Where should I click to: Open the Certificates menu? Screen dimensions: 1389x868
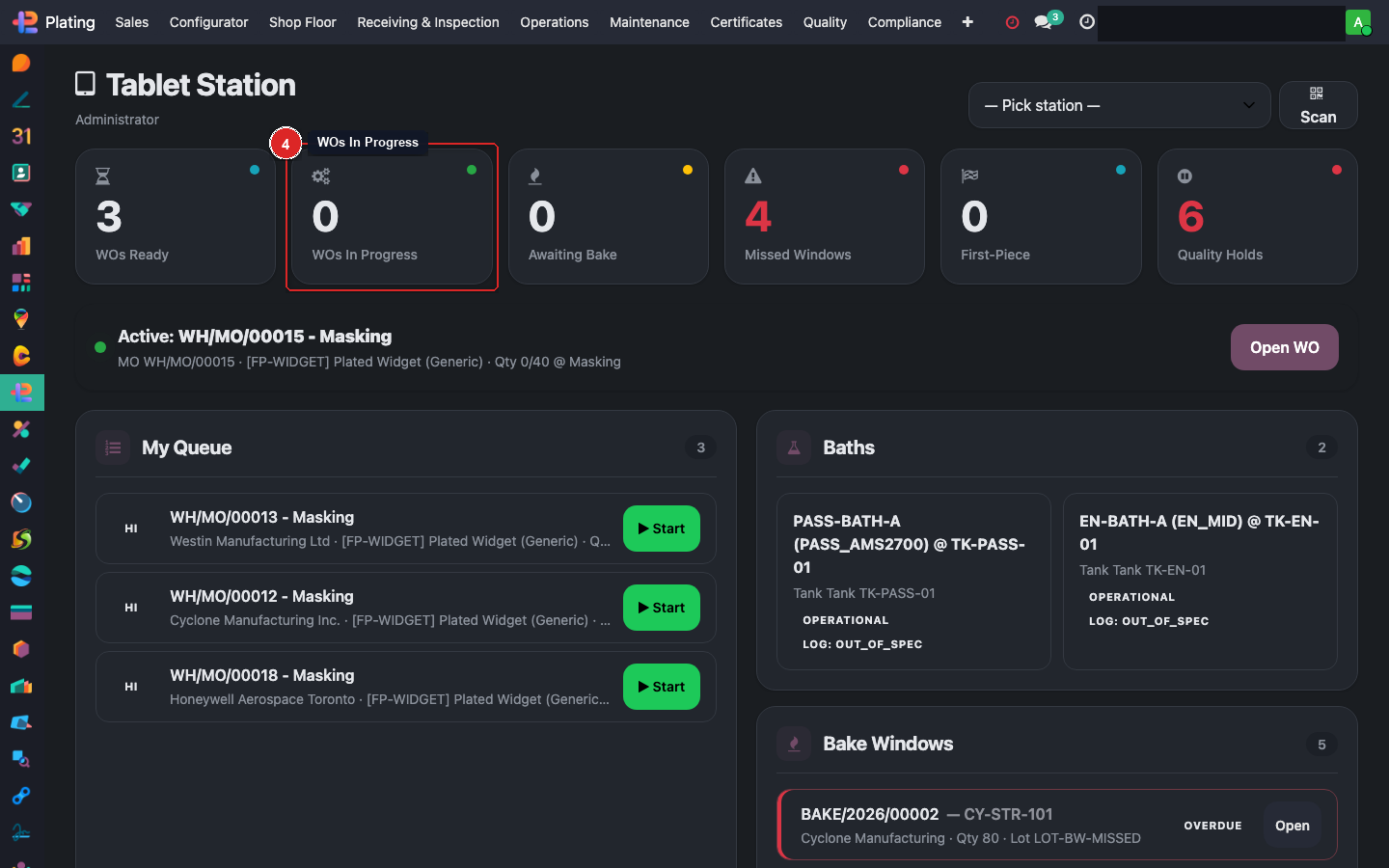click(x=746, y=22)
